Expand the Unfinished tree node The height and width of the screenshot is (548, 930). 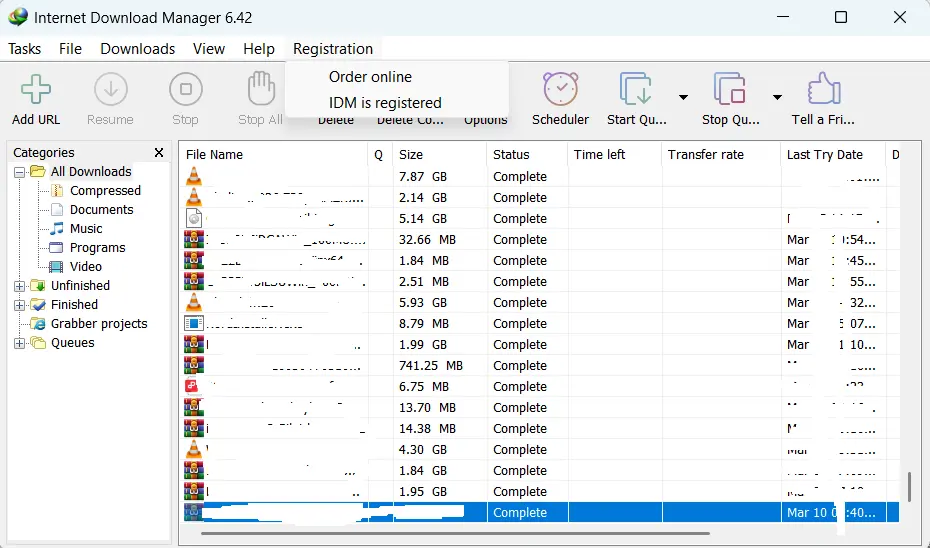tap(20, 286)
